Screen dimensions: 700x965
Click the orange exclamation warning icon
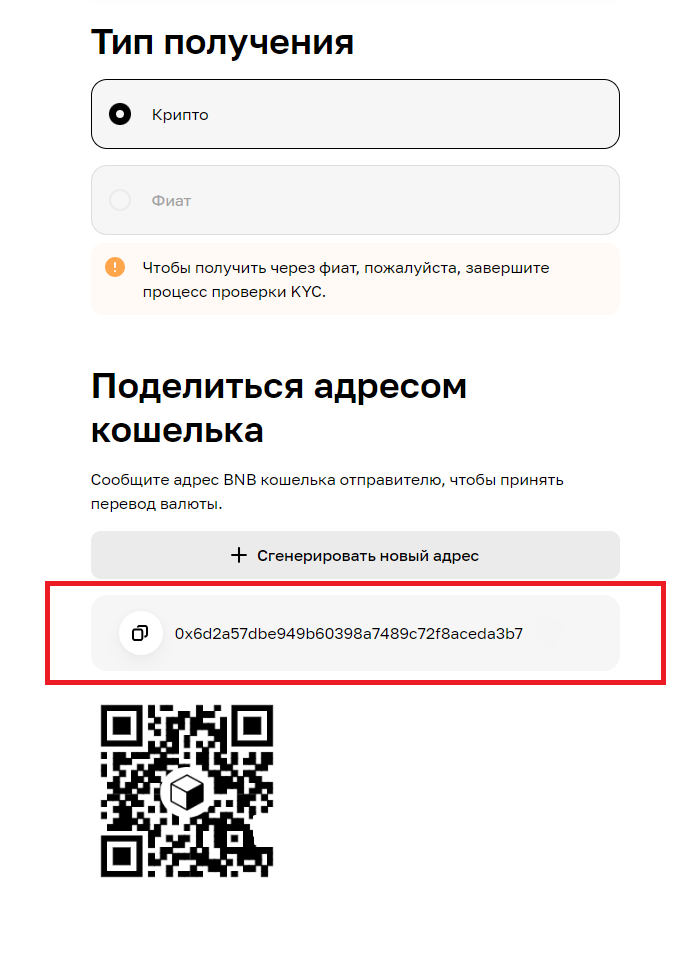click(x=115, y=267)
